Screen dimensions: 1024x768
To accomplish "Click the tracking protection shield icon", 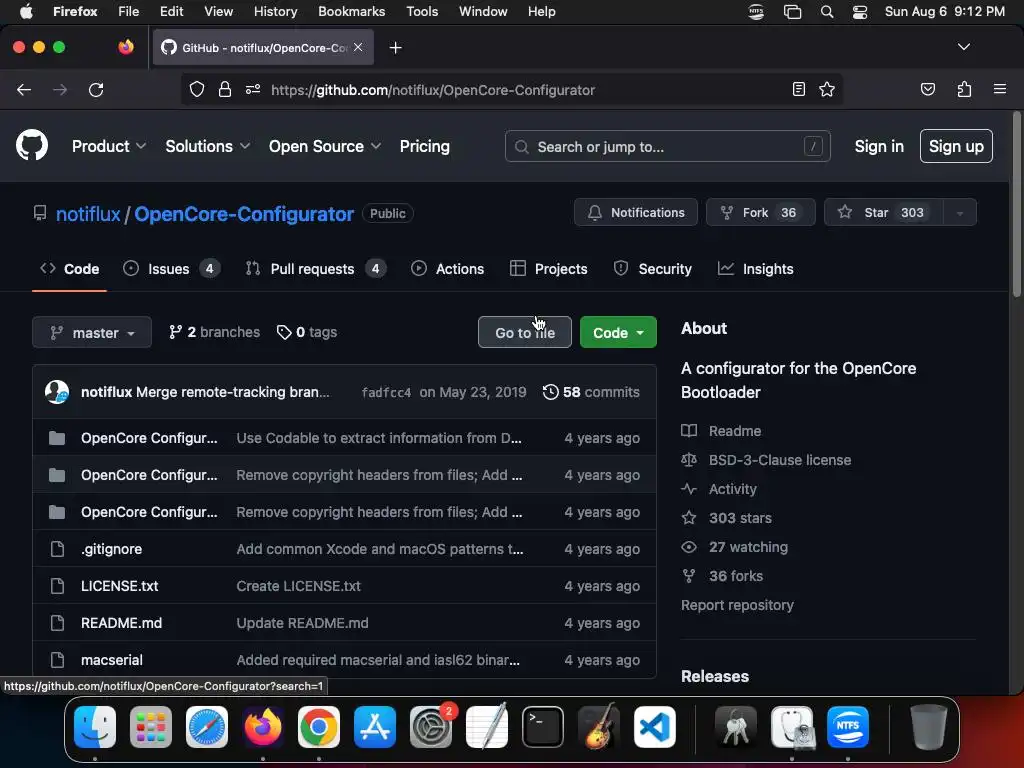I will [197, 89].
